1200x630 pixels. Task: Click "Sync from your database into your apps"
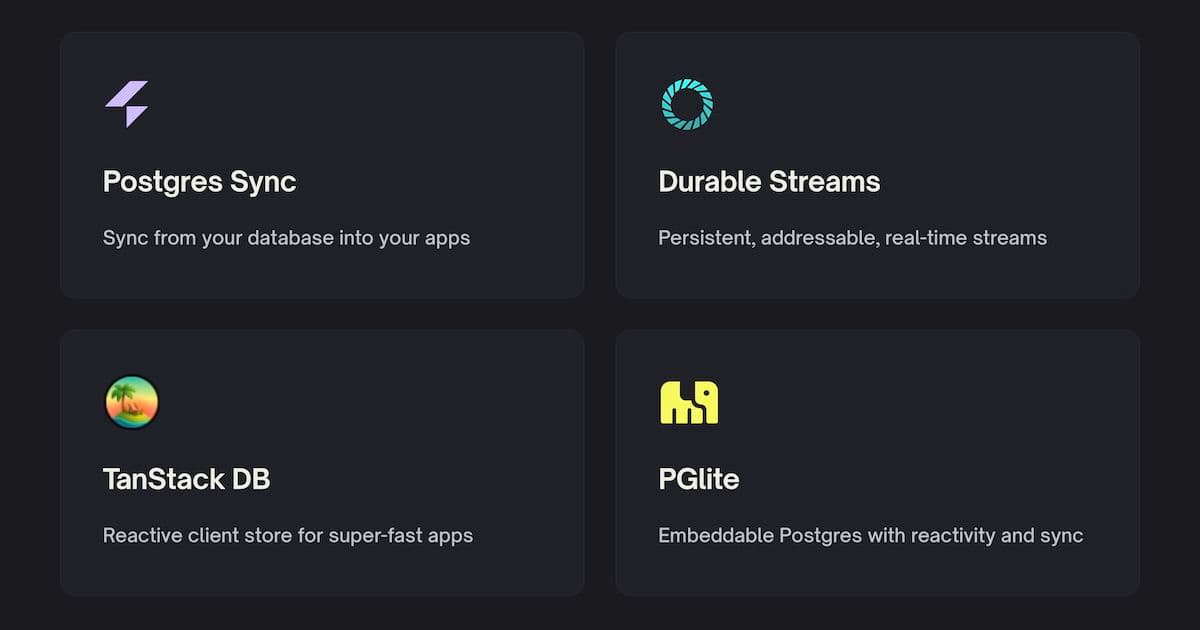point(286,238)
